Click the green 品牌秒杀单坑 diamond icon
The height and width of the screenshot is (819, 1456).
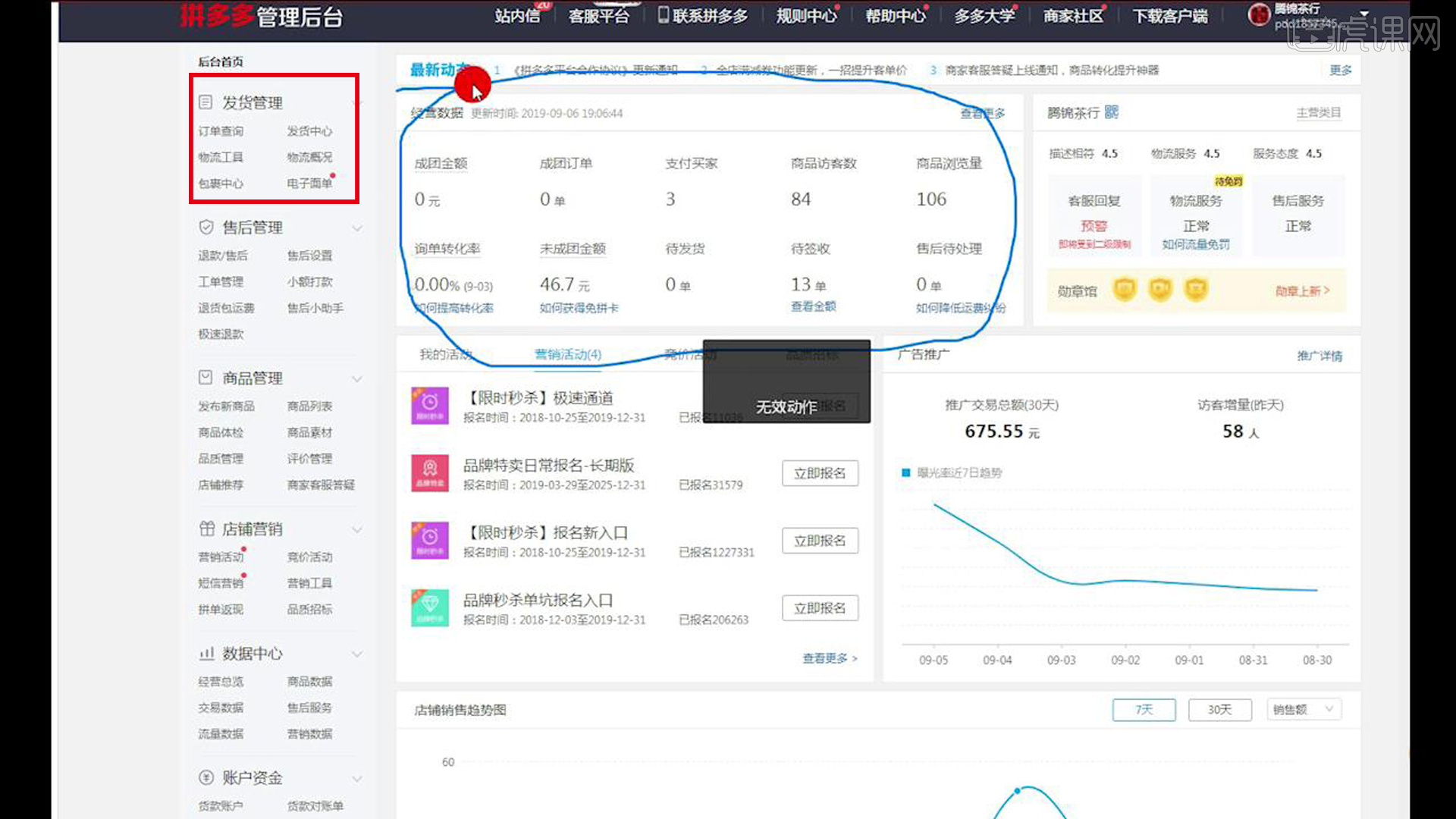click(430, 607)
